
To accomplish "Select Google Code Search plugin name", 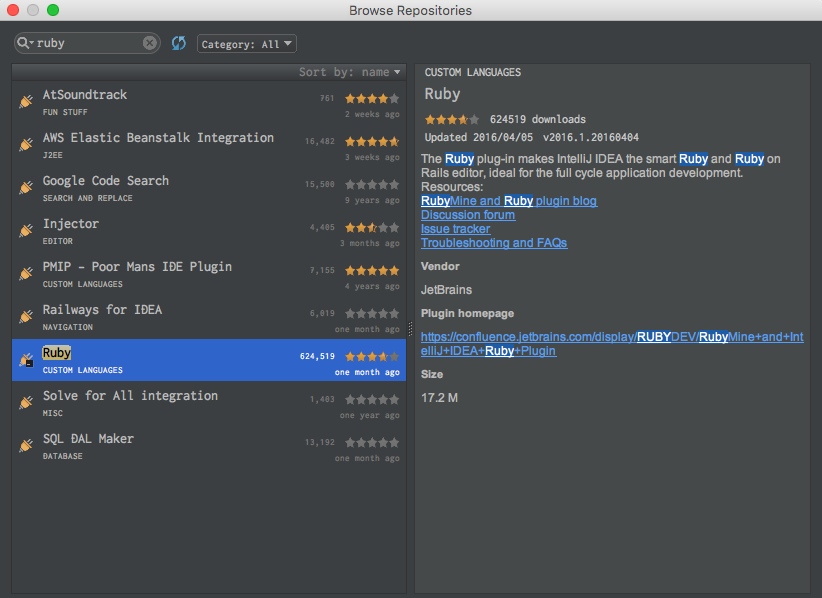I will pos(106,181).
